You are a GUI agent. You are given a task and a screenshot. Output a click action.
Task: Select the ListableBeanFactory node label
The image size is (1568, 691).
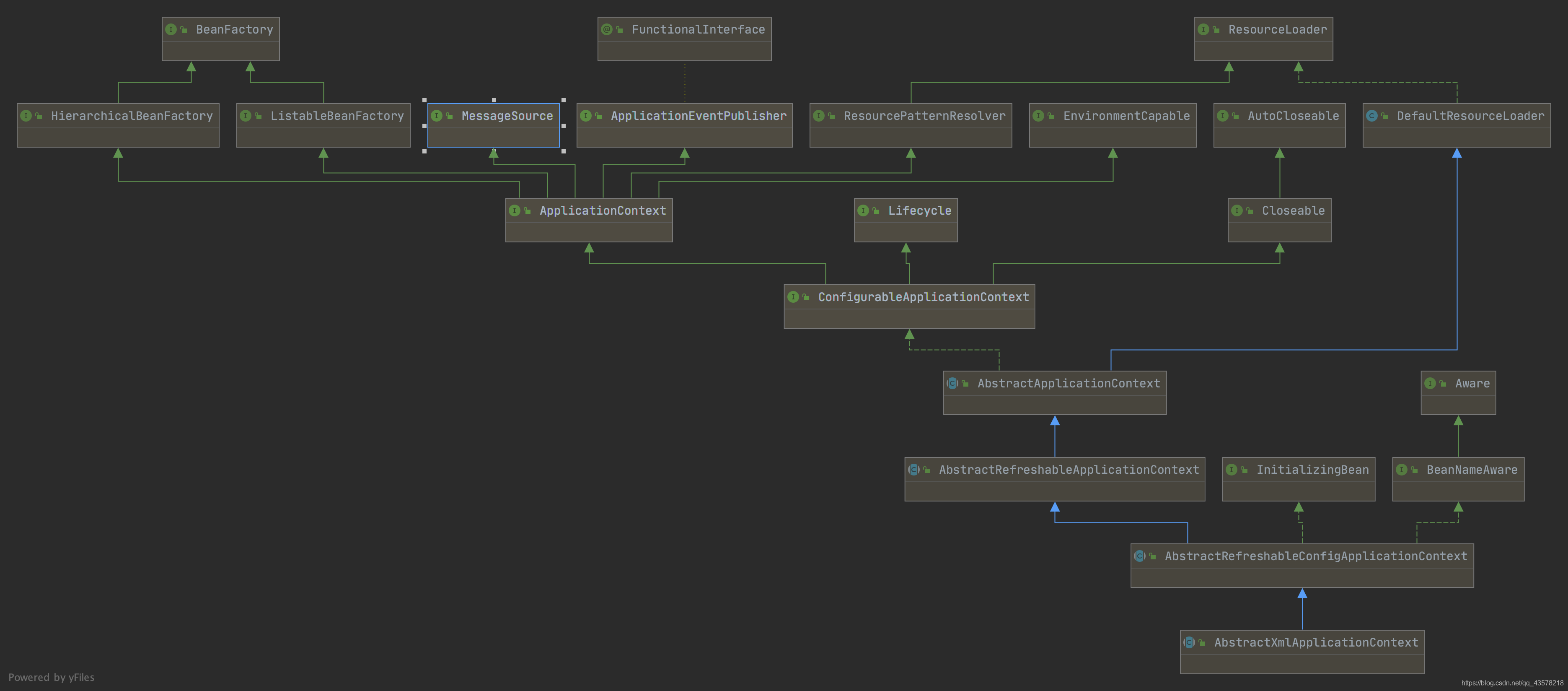tap(337, 116)
